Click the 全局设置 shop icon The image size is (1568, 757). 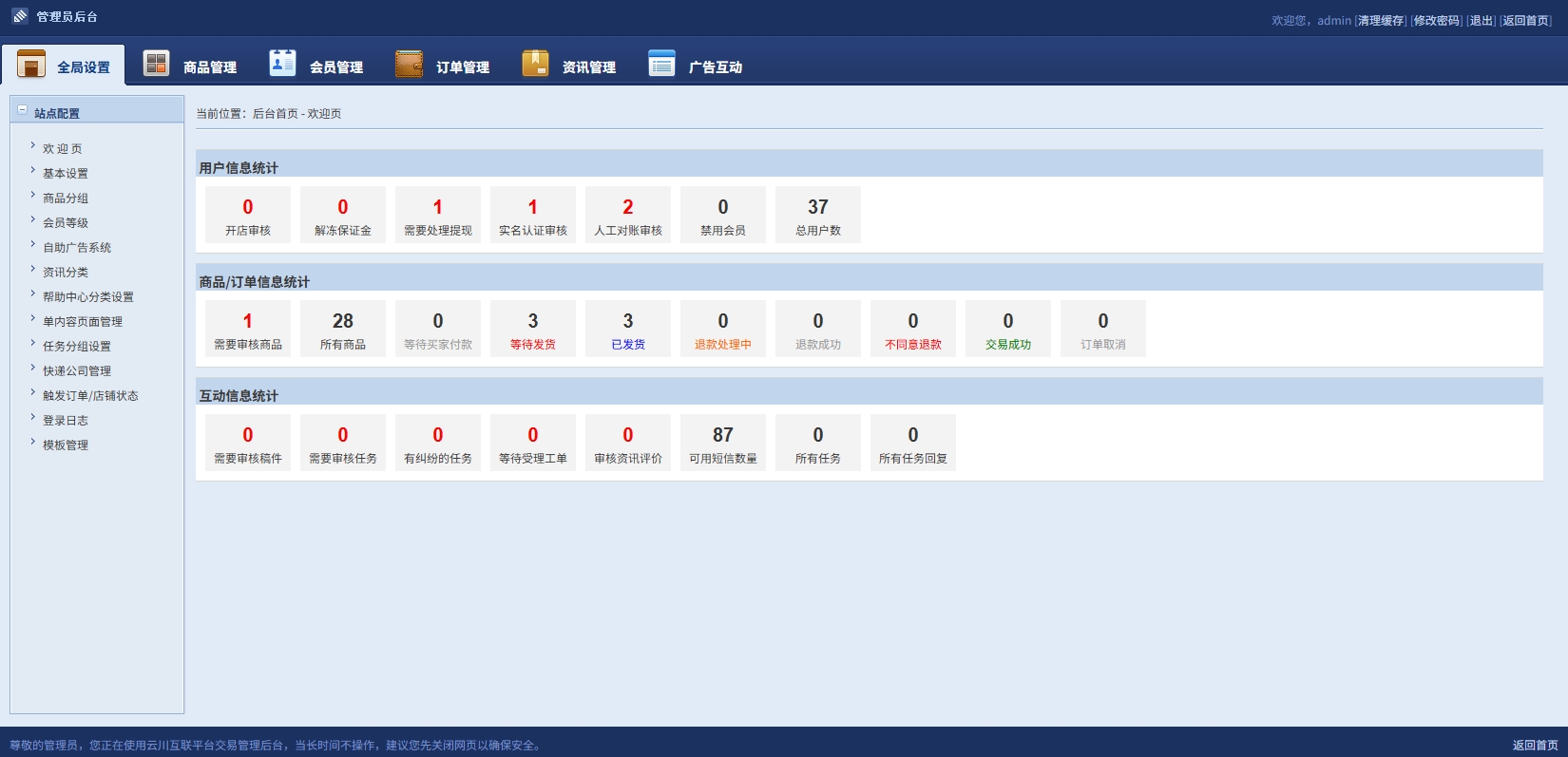(x=31, y=64)
